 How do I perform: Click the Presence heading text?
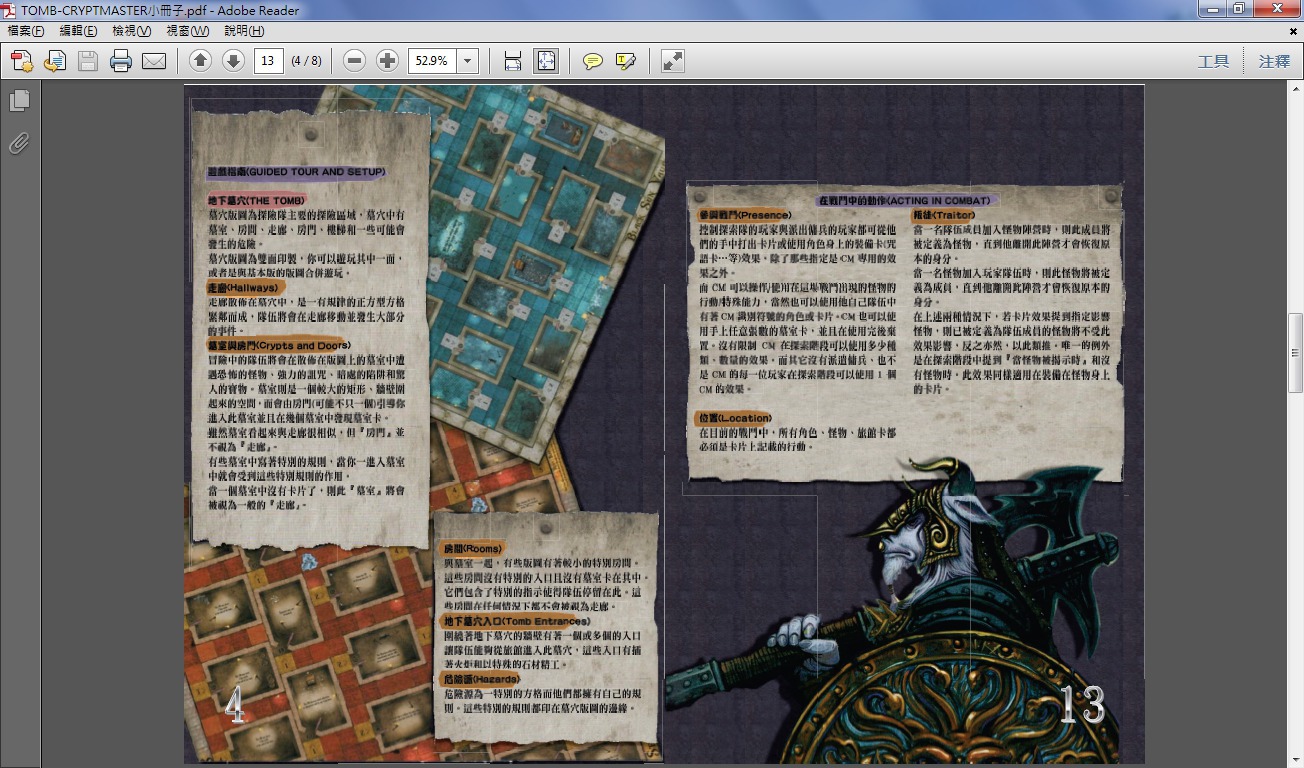point(745,215)
